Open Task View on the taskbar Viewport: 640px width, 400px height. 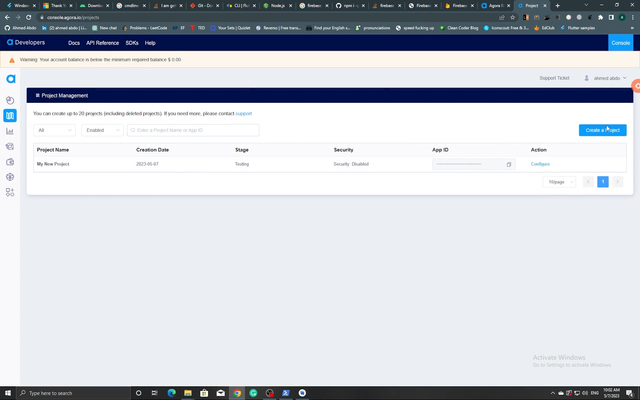click(x=154, y=393)
